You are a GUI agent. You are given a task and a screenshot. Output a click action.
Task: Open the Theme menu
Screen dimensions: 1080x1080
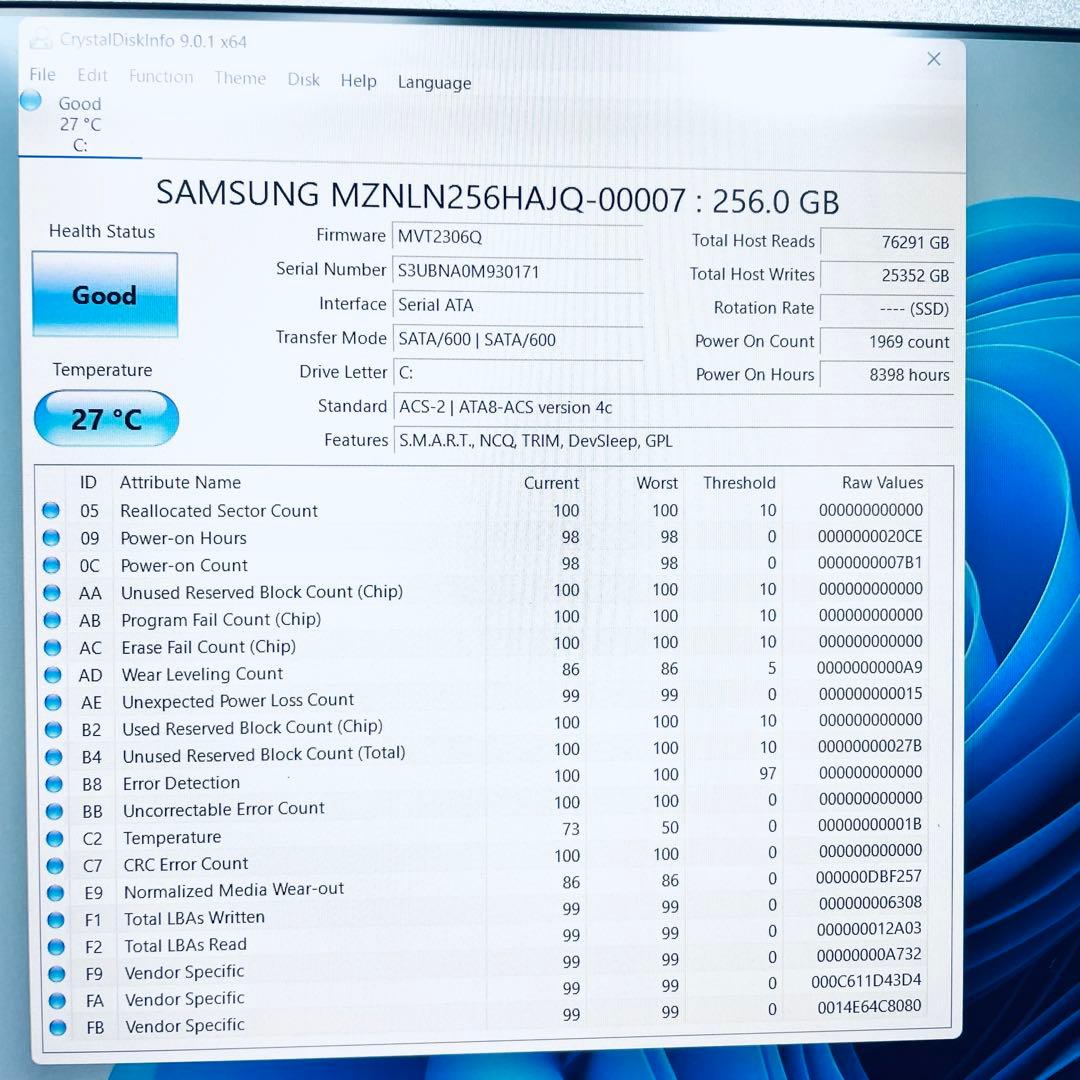pos(240,77)
